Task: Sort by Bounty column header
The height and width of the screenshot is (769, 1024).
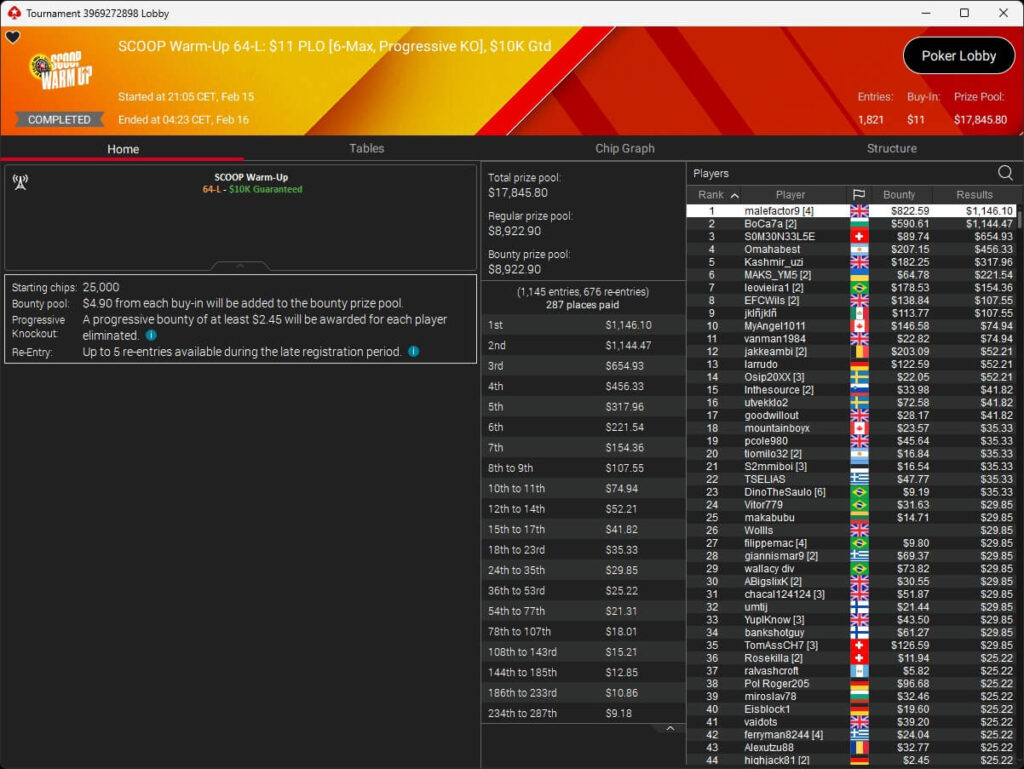Action: 898,195
